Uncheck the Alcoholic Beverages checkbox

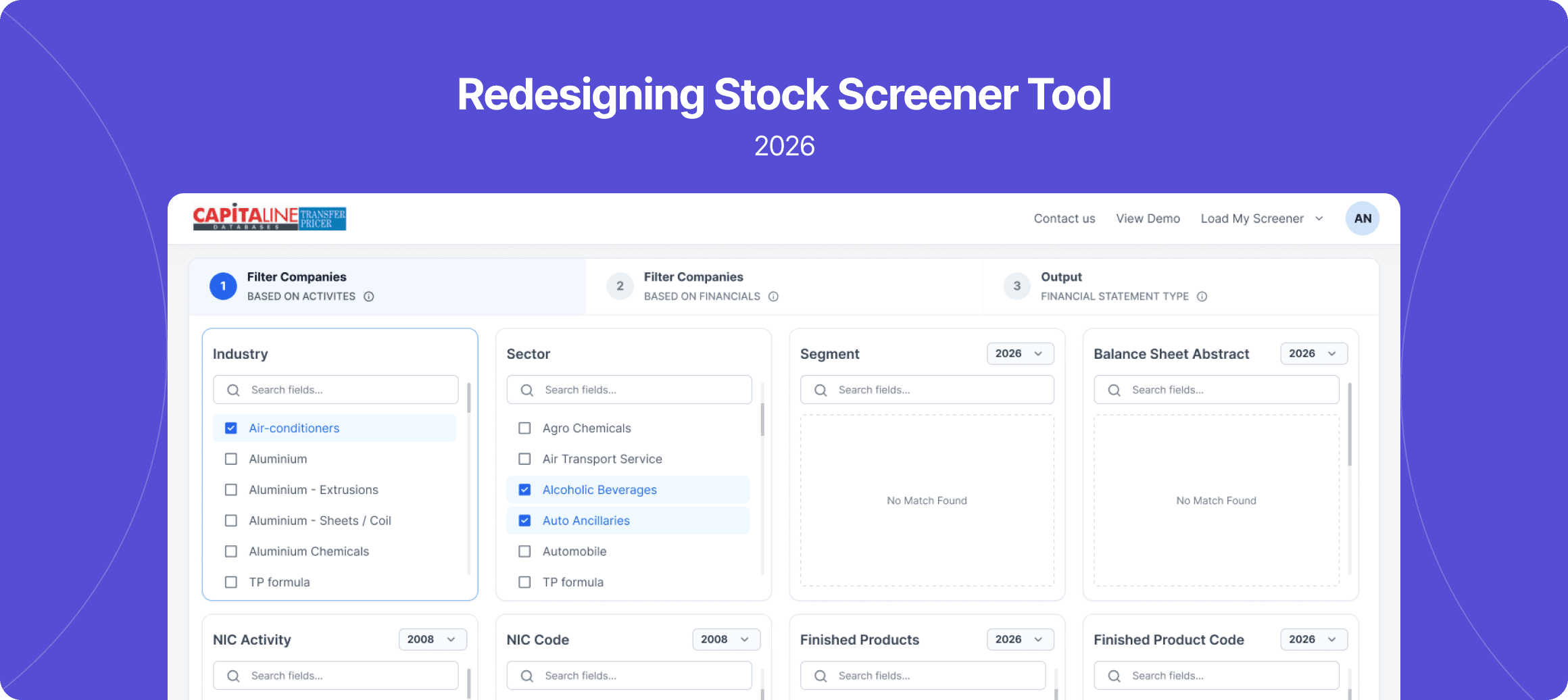click(524, 490)
